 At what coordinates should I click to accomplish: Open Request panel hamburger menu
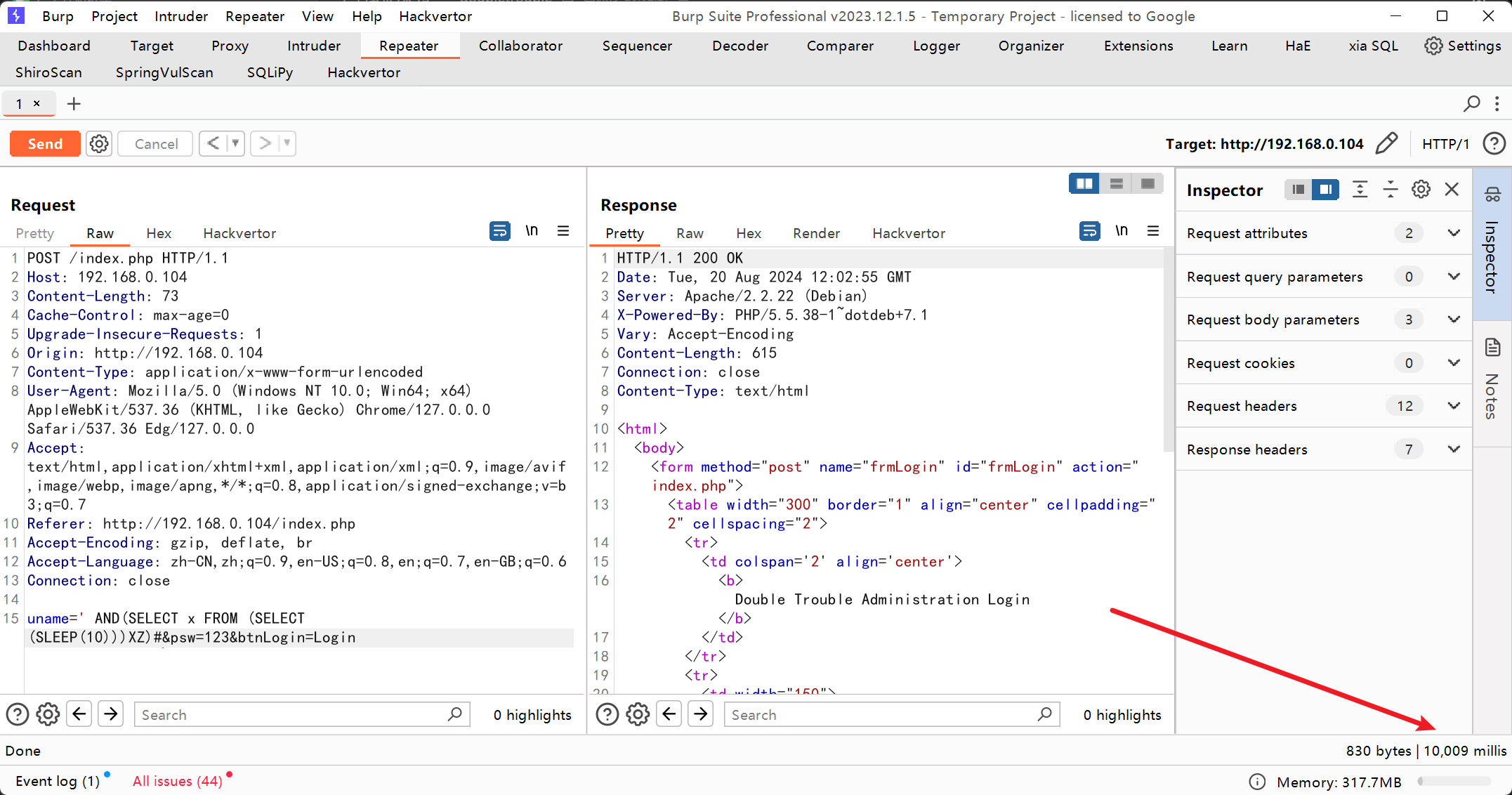click(x=563, y=231)
